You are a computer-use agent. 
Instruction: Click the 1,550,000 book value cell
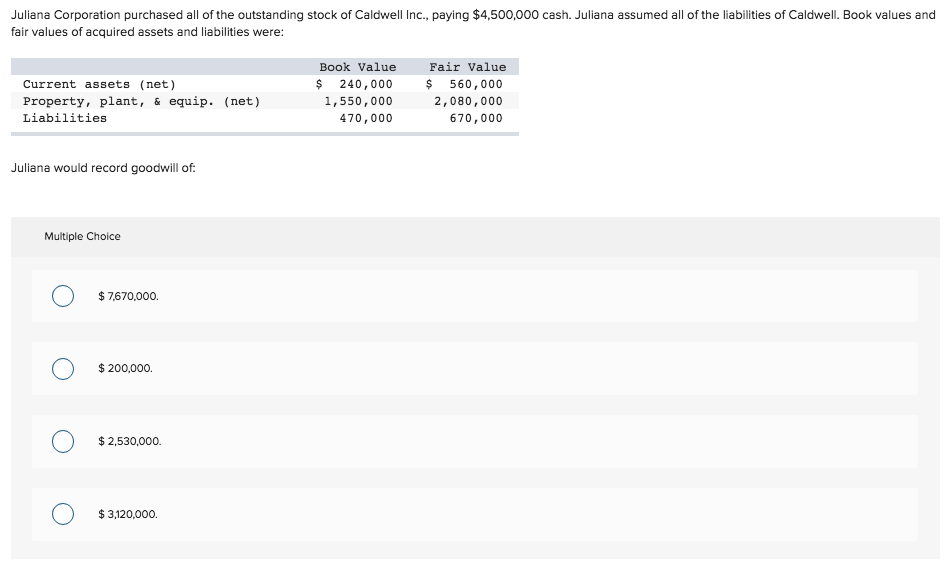coord(358,101)
